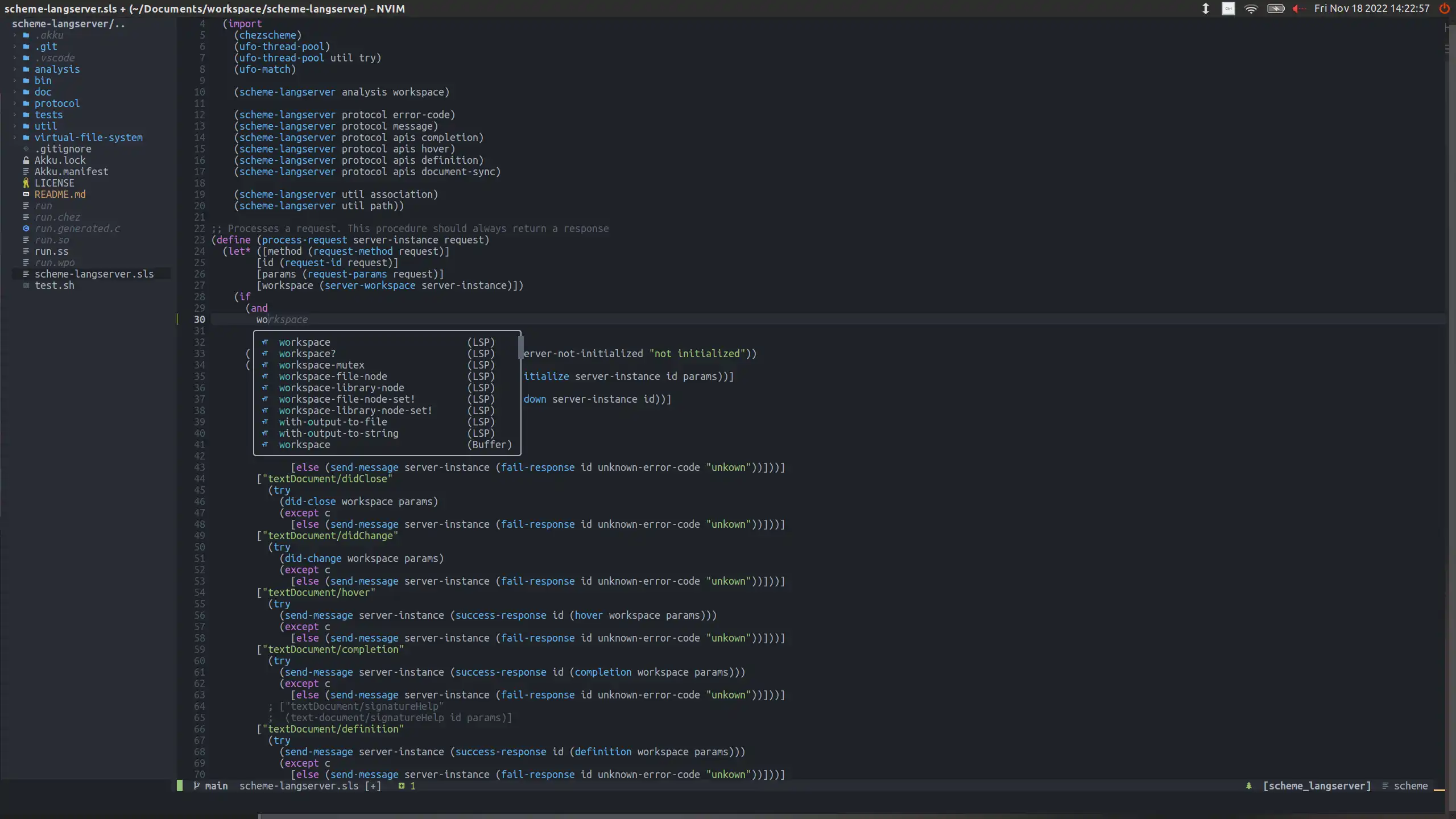Screen dimensions: 1456x819
Task: Click the battery charging indicator icon
Action: [x=1275, y=9]
